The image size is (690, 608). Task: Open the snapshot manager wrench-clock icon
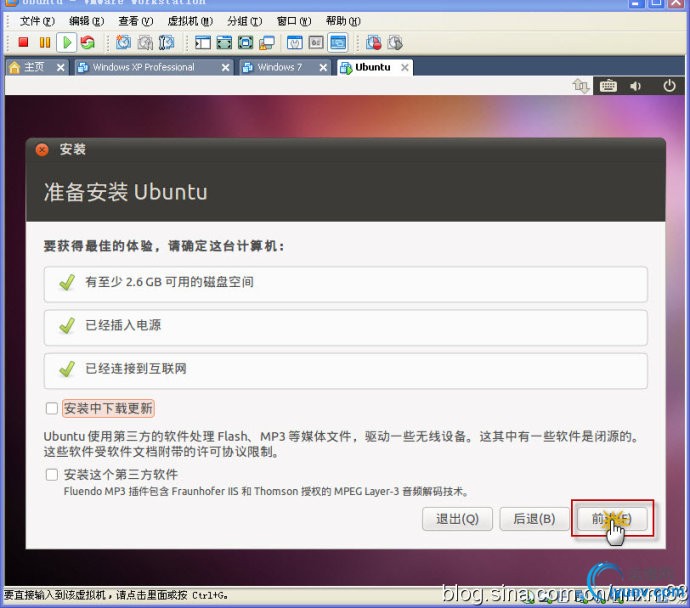coord(166,42)
